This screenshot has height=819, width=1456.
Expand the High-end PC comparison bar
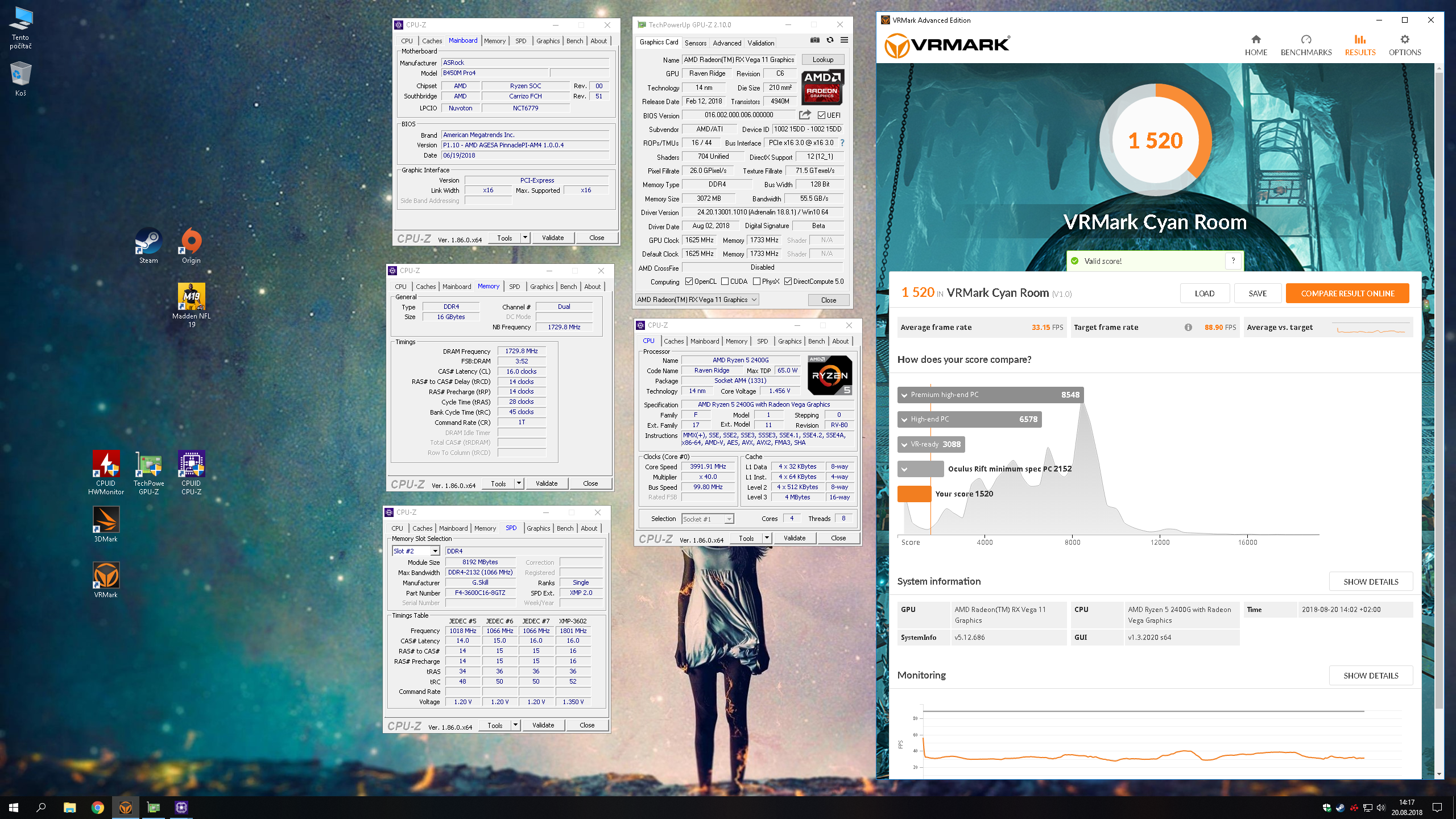(969, 419)
